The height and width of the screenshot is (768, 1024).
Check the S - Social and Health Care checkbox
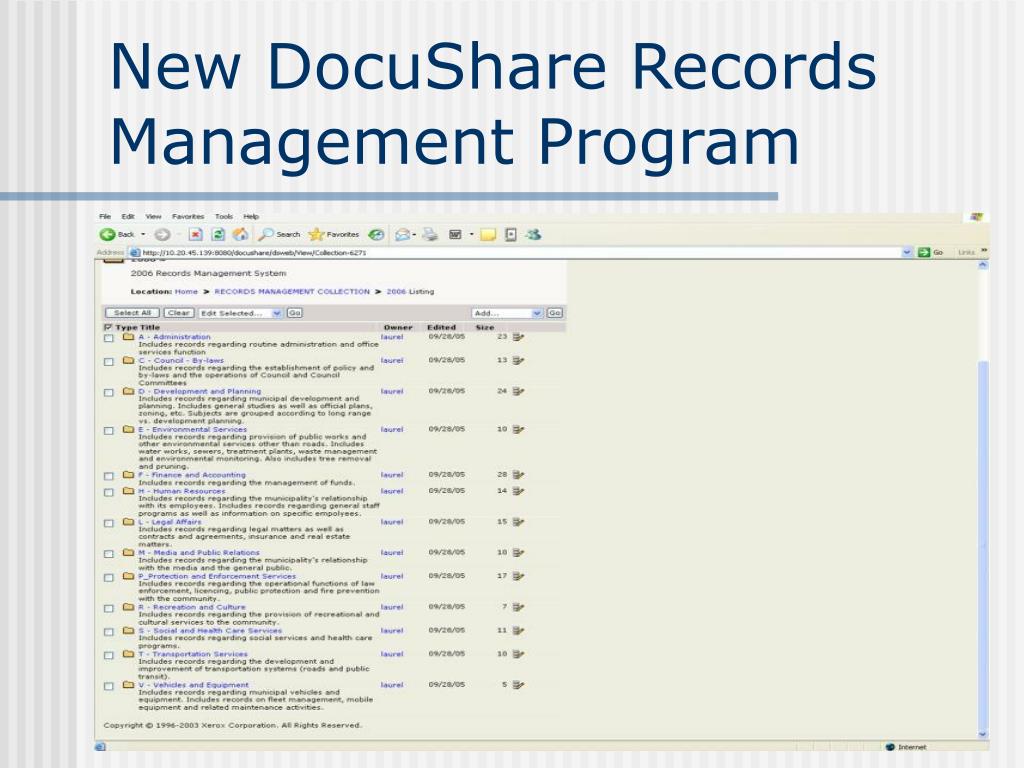pos(109,632)
